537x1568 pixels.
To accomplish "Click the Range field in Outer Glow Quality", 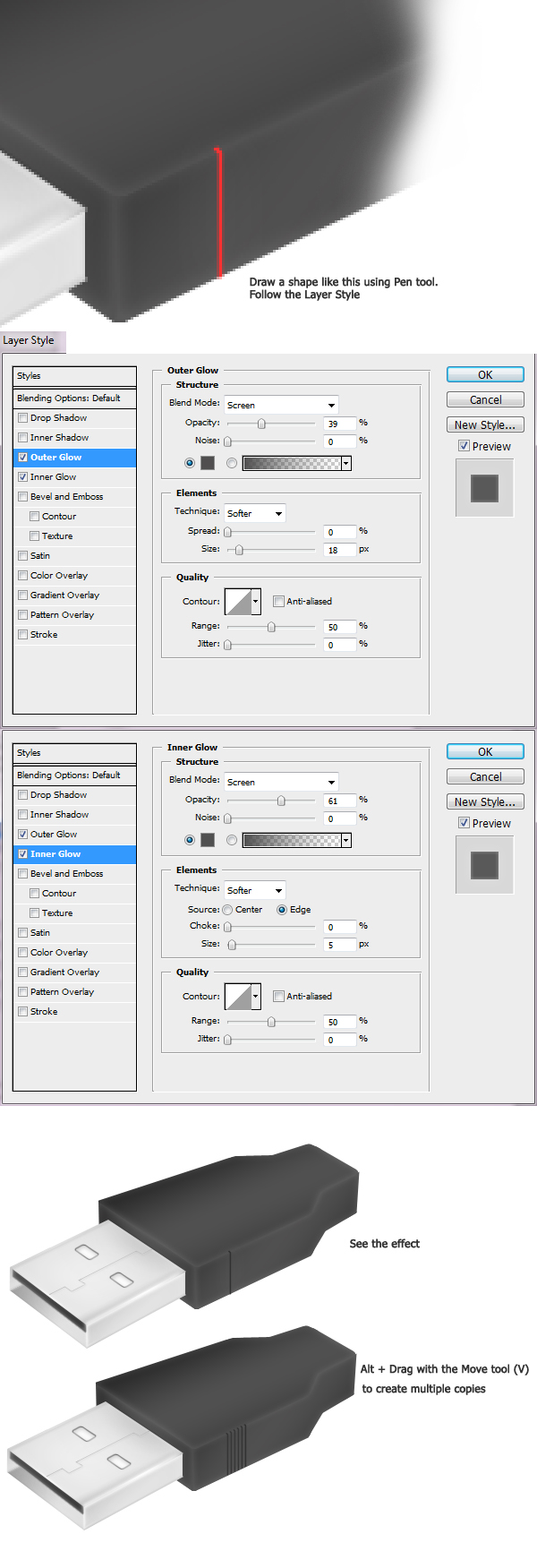I will [340, 627].
